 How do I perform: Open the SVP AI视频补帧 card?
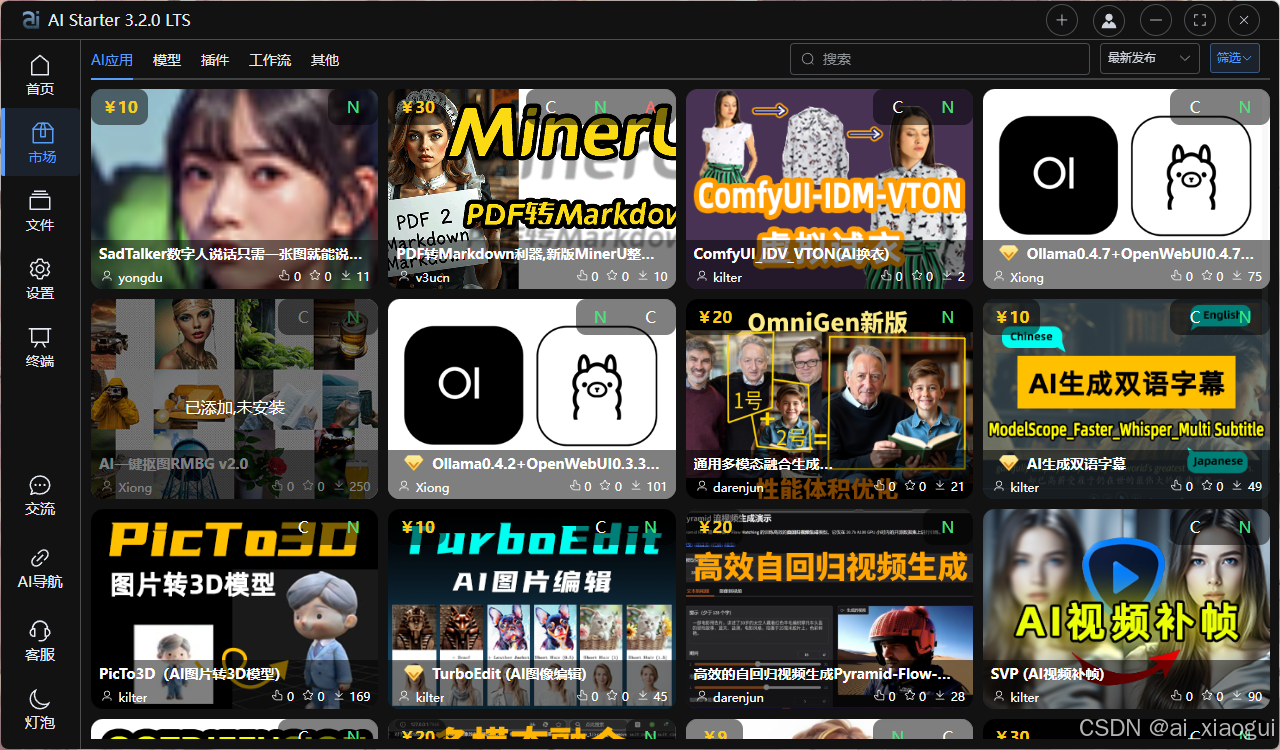(1126, 609)
